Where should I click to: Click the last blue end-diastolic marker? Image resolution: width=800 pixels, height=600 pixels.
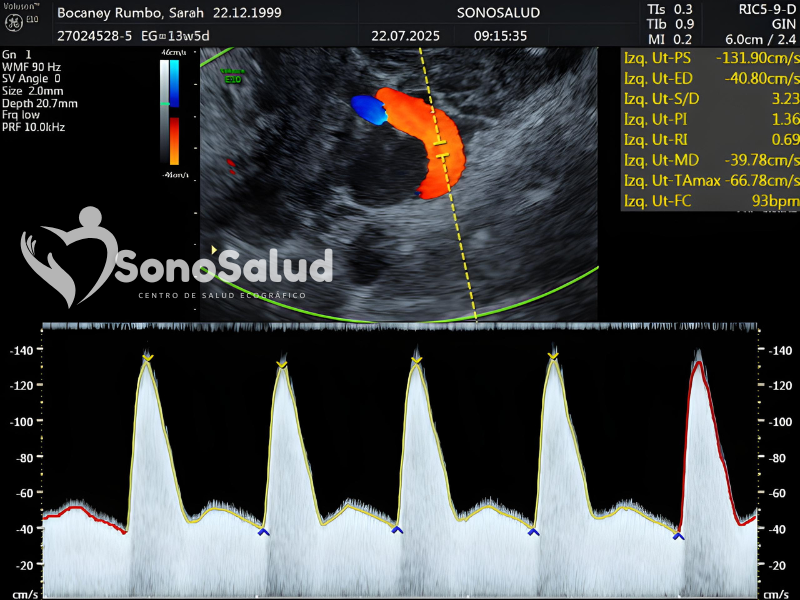[x=679, y=537]
